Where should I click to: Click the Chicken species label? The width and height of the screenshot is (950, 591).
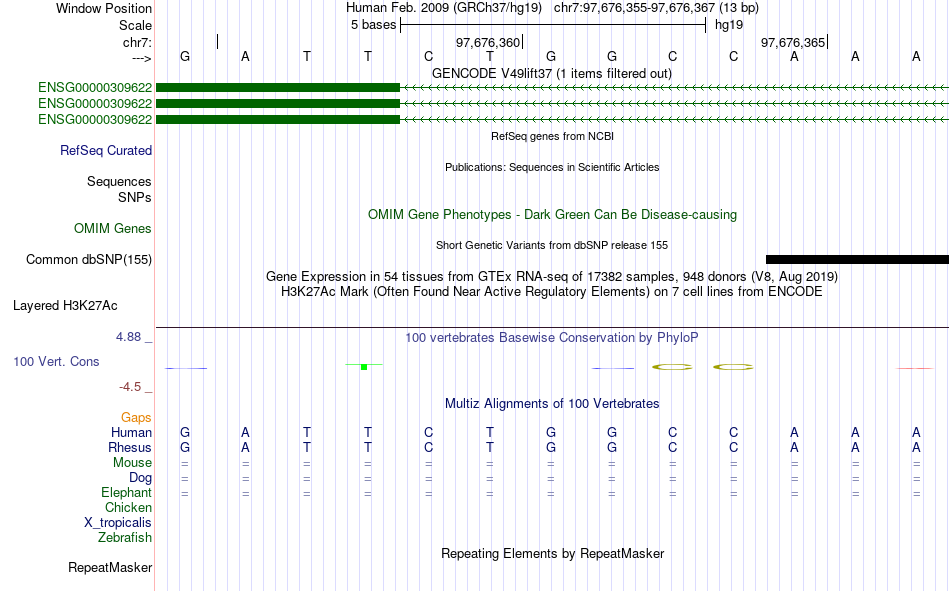pos(128,507)
